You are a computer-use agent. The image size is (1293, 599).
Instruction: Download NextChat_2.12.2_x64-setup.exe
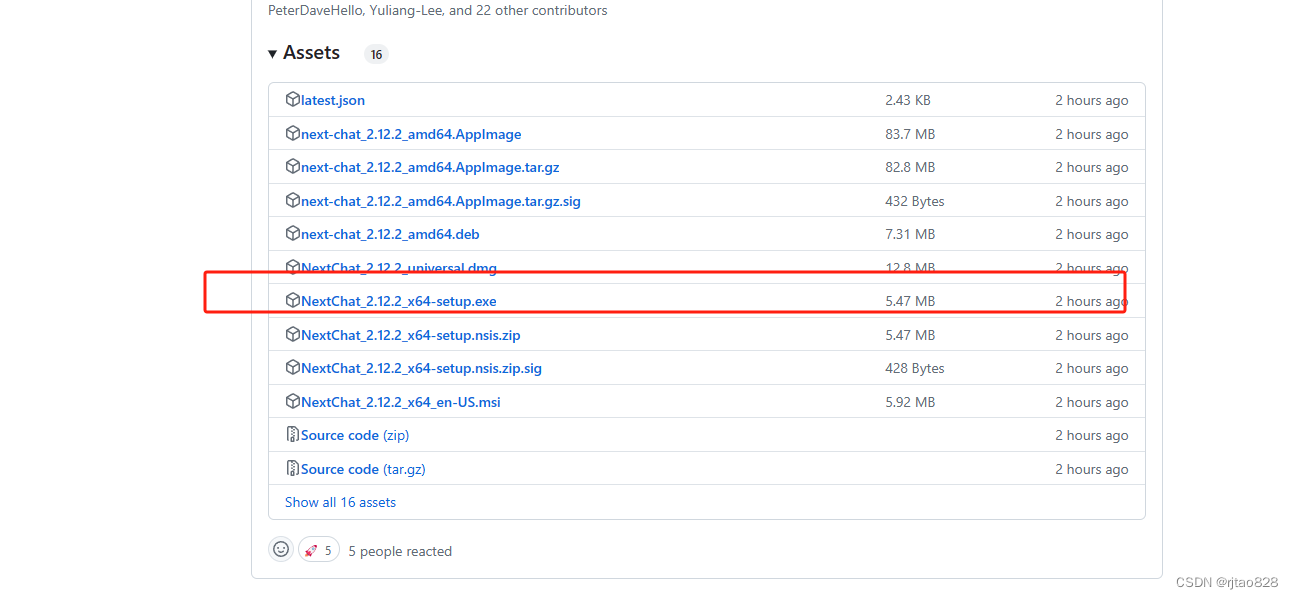(399, 301)
